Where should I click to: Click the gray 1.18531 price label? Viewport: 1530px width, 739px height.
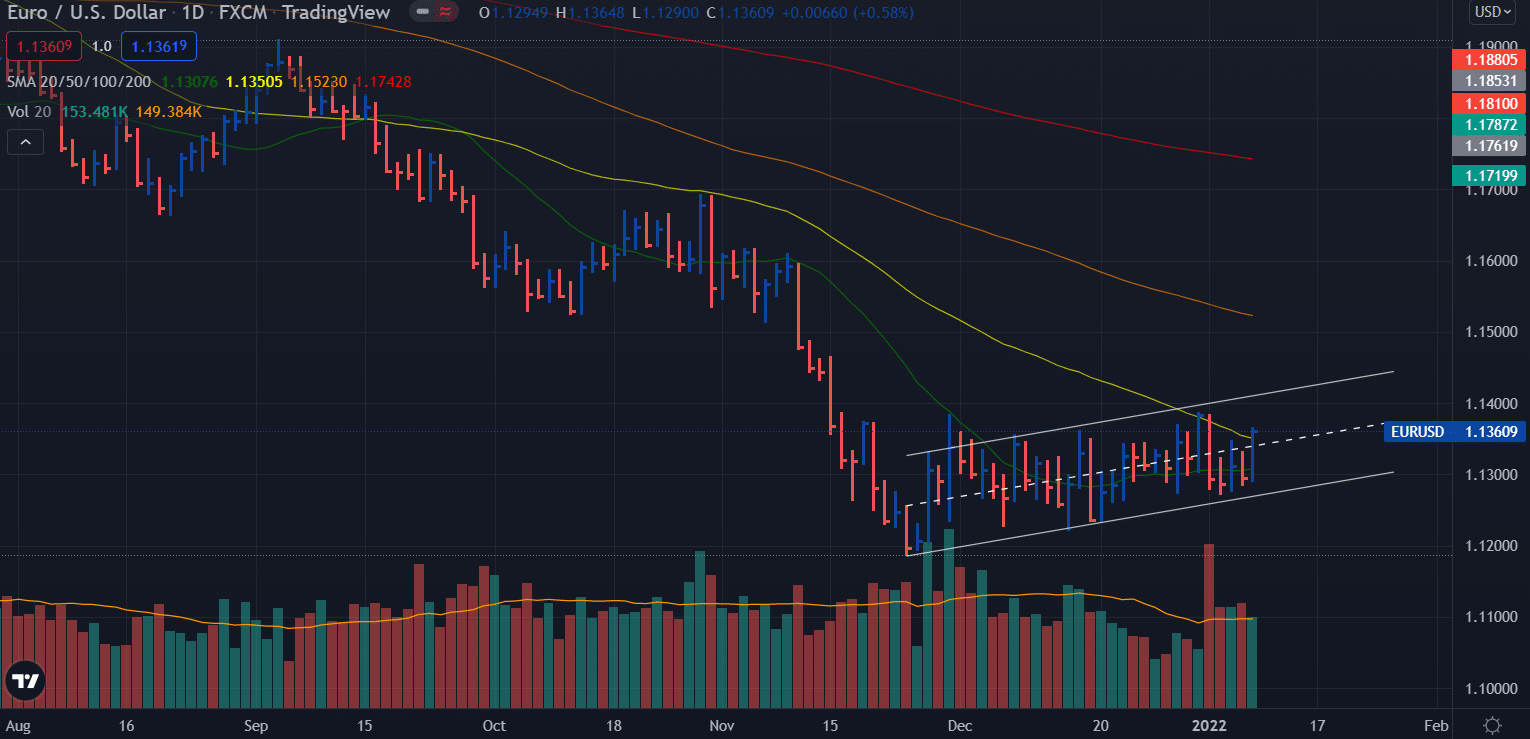[x=1488, y=80]
